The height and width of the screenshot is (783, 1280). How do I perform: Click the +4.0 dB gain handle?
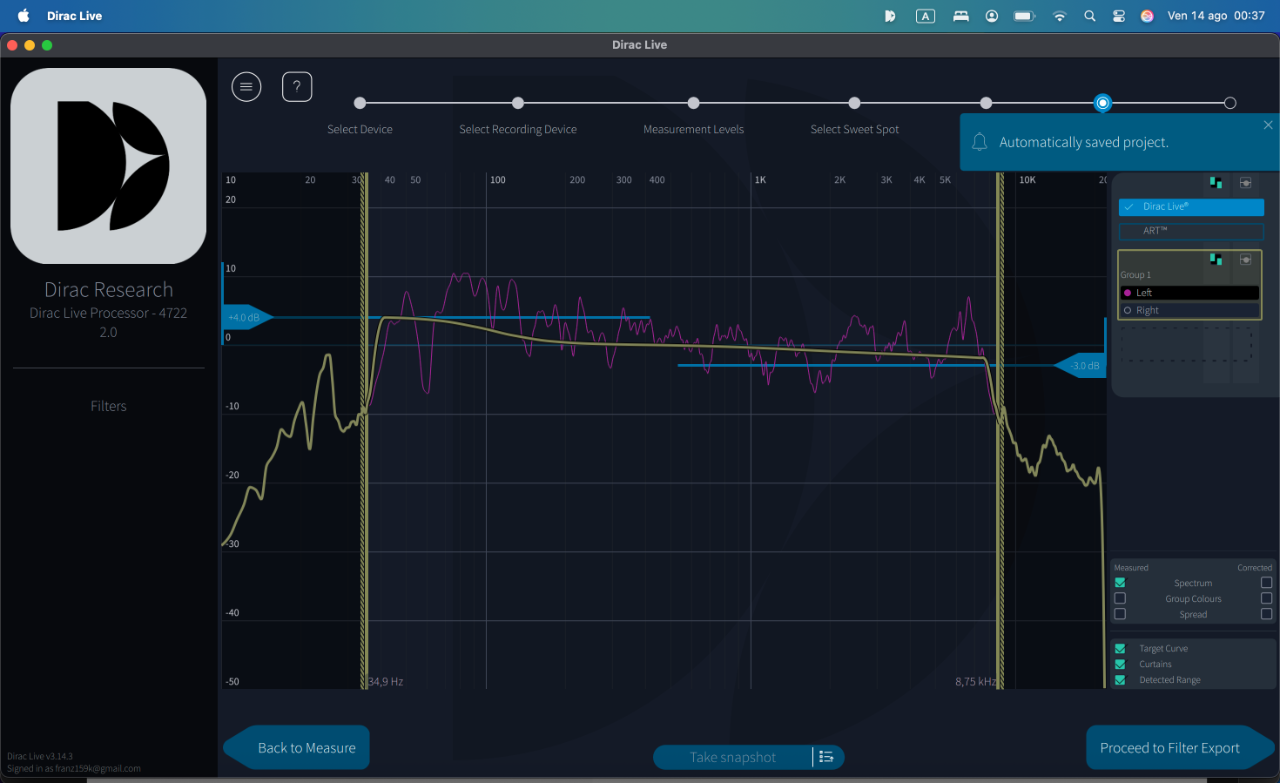(x=246, y=318)
